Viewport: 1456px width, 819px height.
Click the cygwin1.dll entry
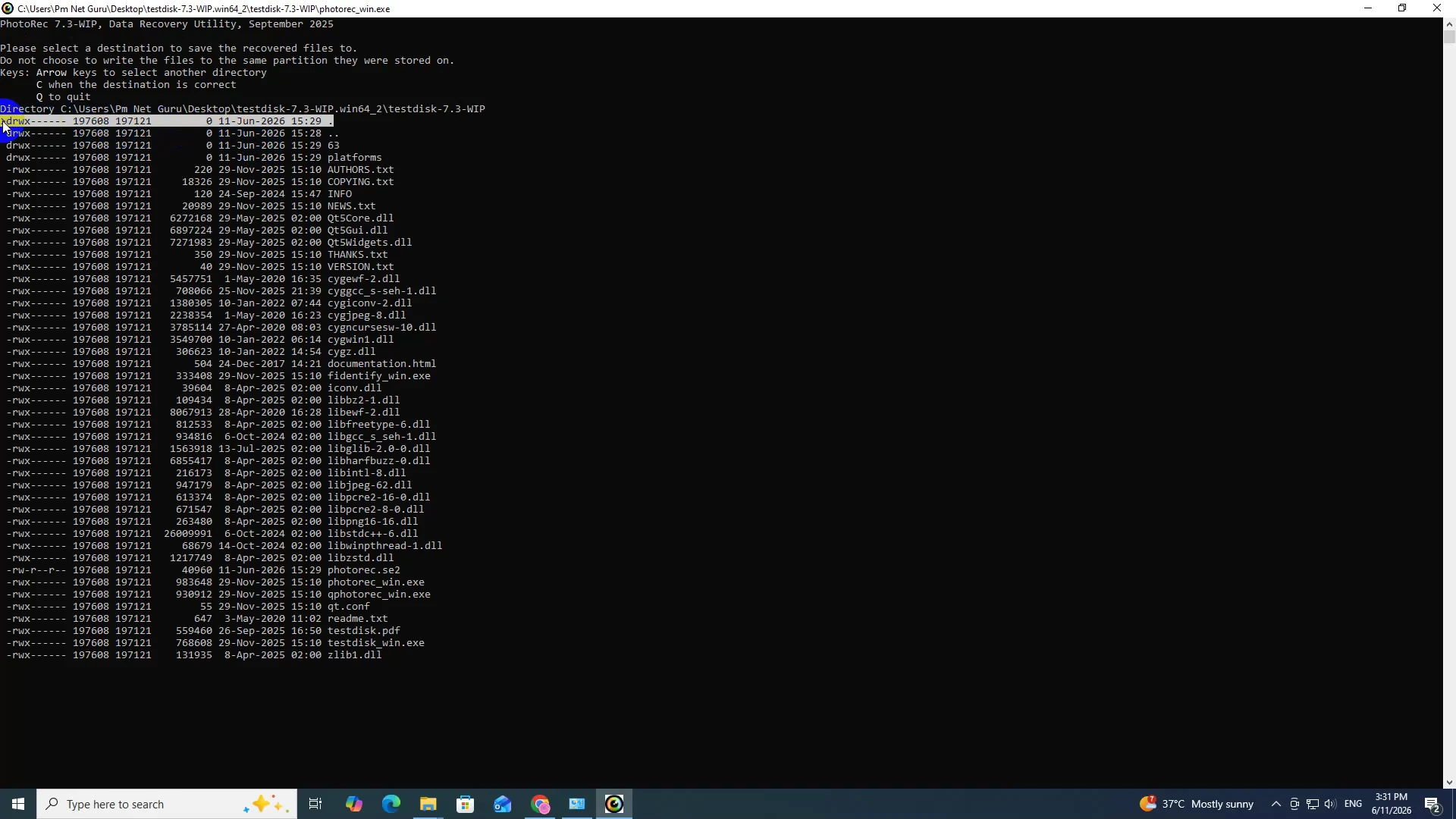point(200,340)
